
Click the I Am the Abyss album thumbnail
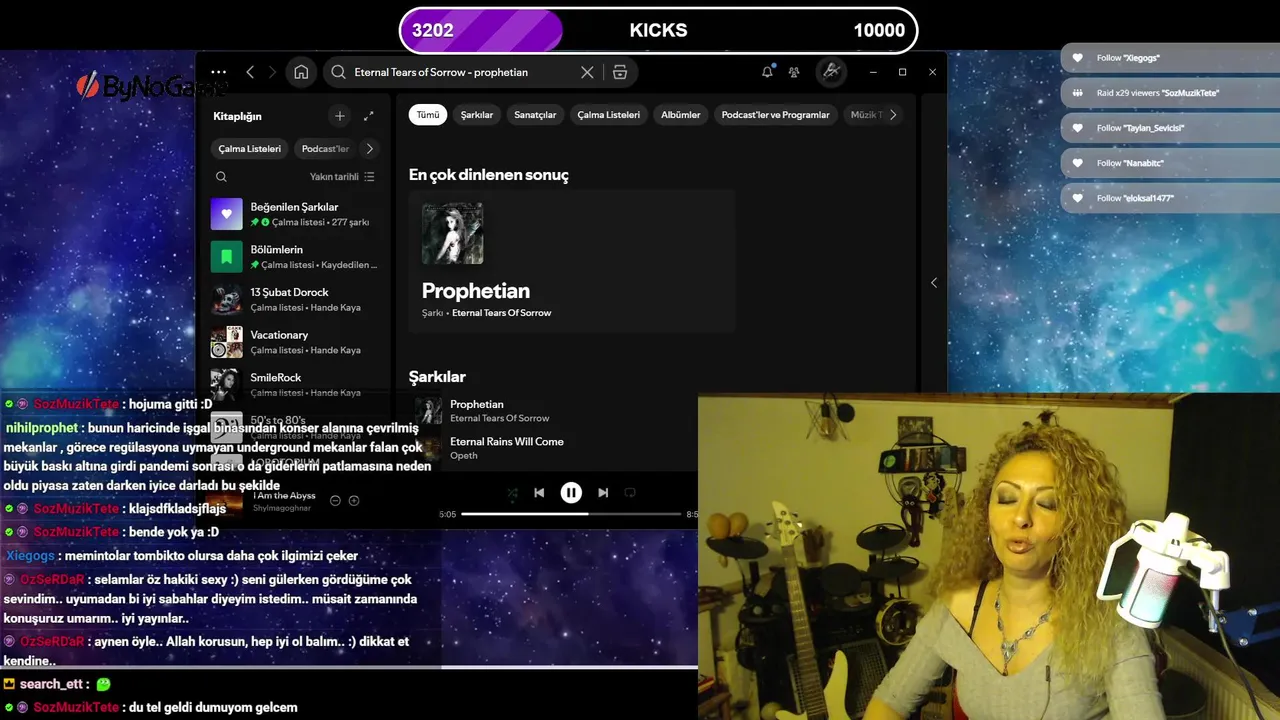[x=226, y=502]
